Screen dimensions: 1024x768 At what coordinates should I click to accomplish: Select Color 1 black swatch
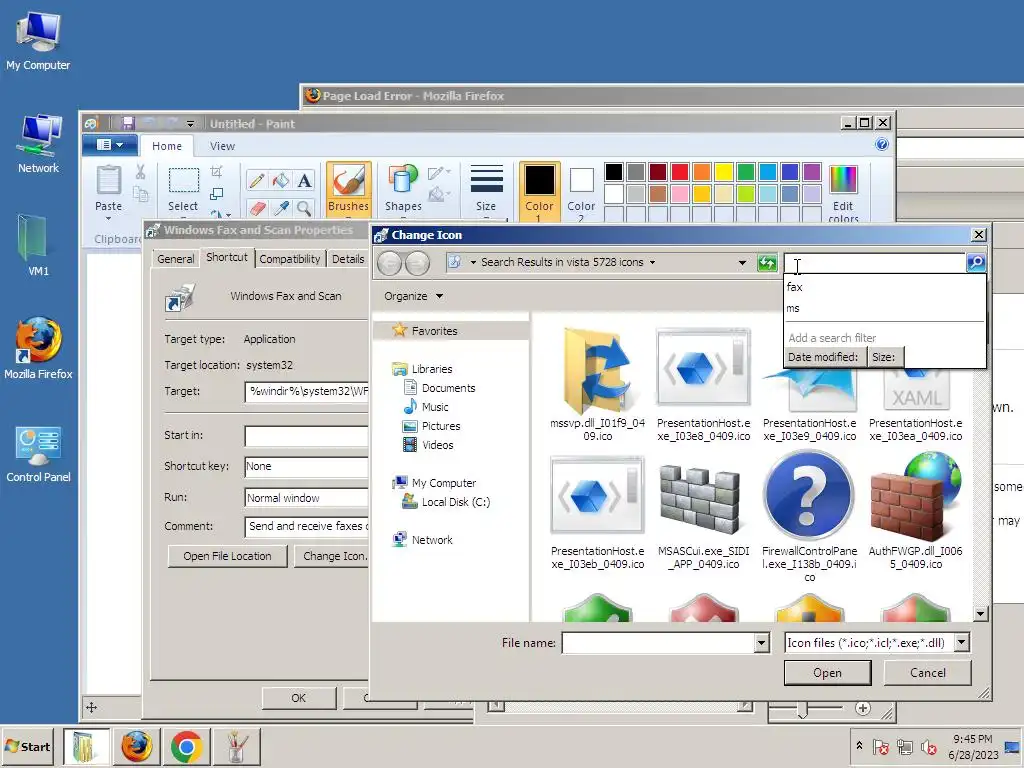click(x=539, y=189)
